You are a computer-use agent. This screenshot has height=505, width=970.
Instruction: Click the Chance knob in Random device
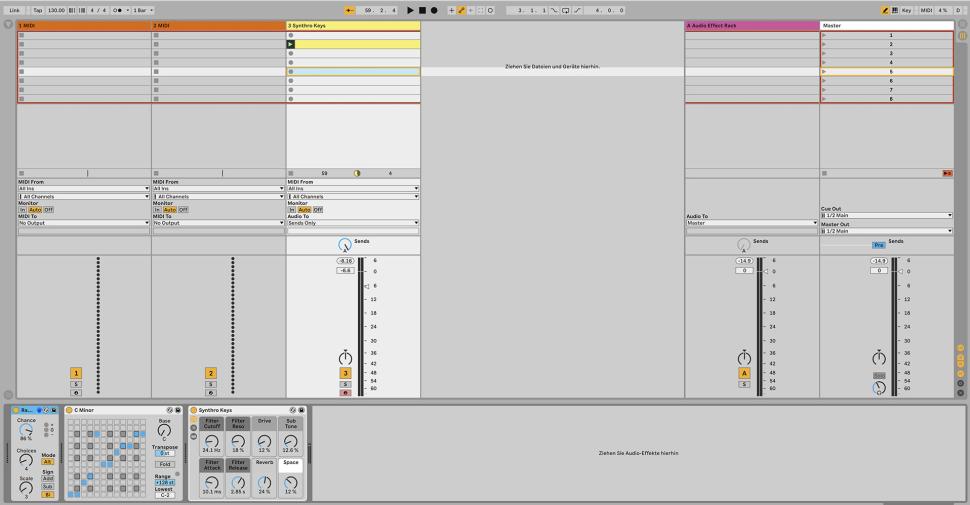click(26, 429)
